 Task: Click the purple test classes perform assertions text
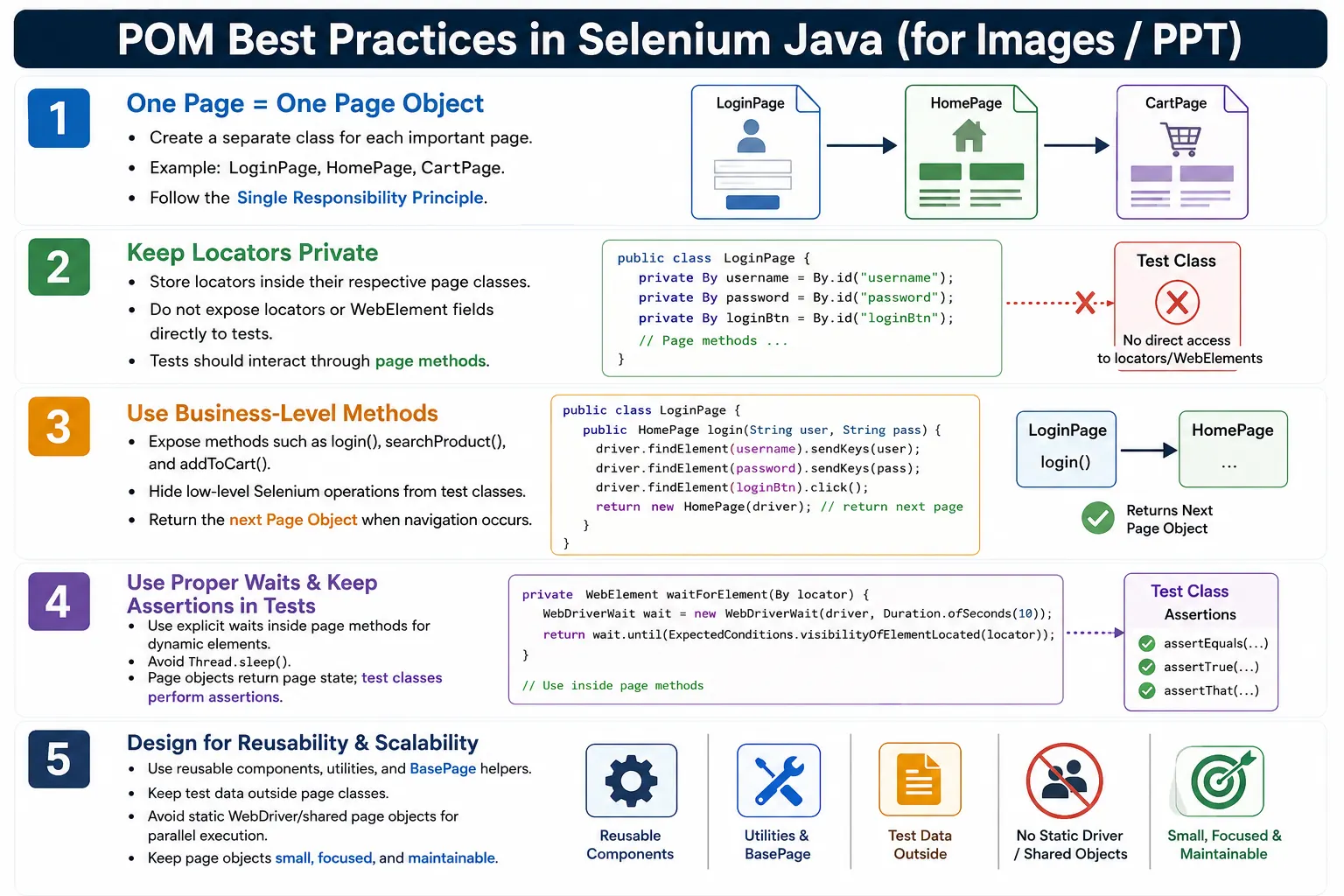coord(295,688)
